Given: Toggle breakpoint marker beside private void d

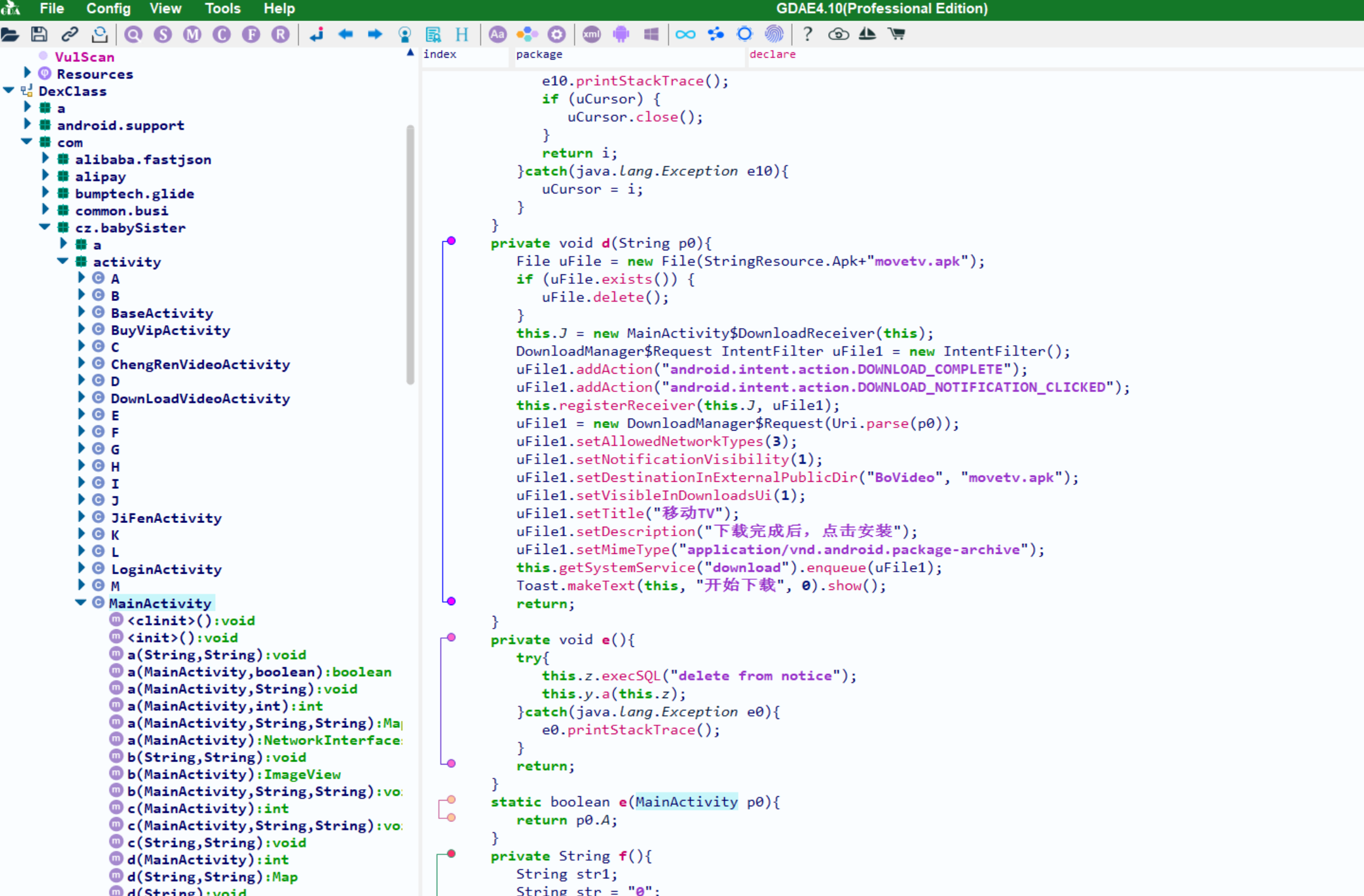Looking at the screenshot, I should (451, 241).
